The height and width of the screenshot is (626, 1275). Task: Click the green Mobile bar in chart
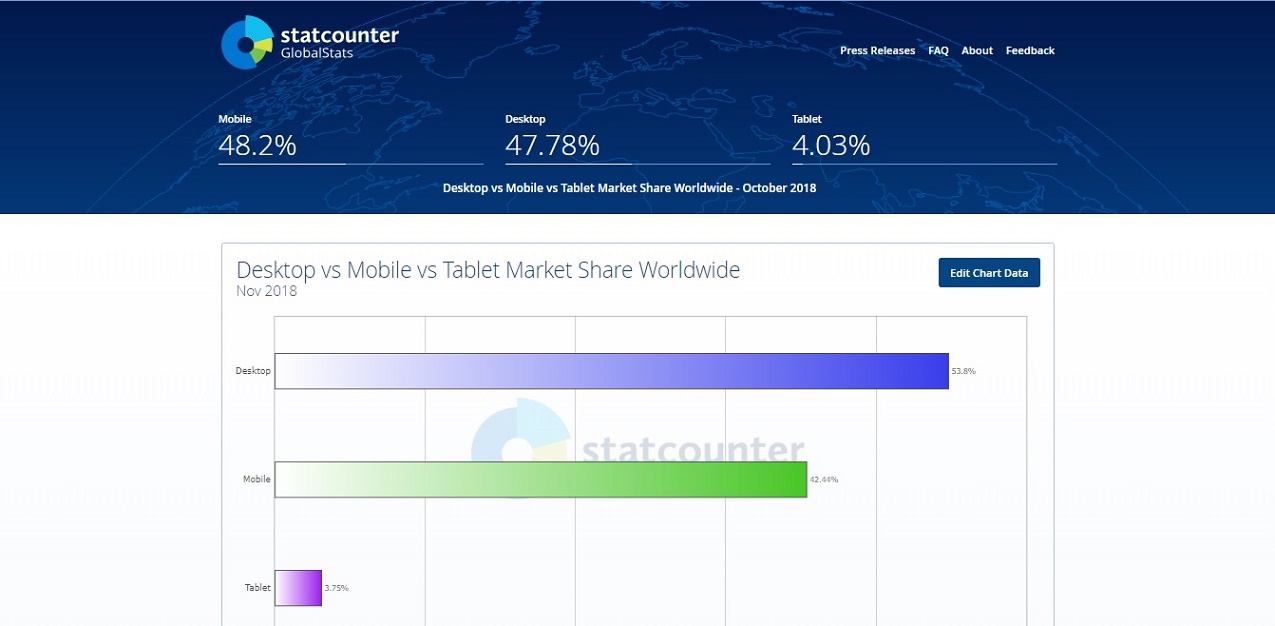coord(540,479)
